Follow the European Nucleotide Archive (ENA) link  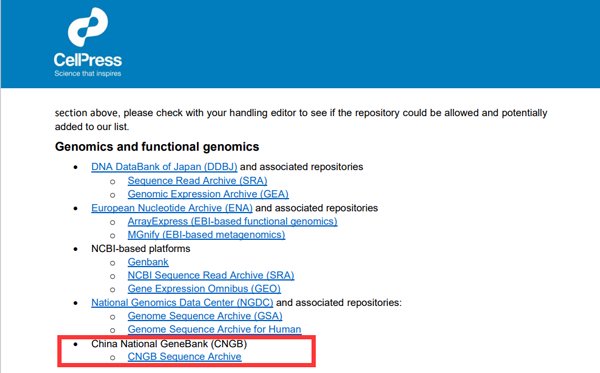[x=172, y=208]
